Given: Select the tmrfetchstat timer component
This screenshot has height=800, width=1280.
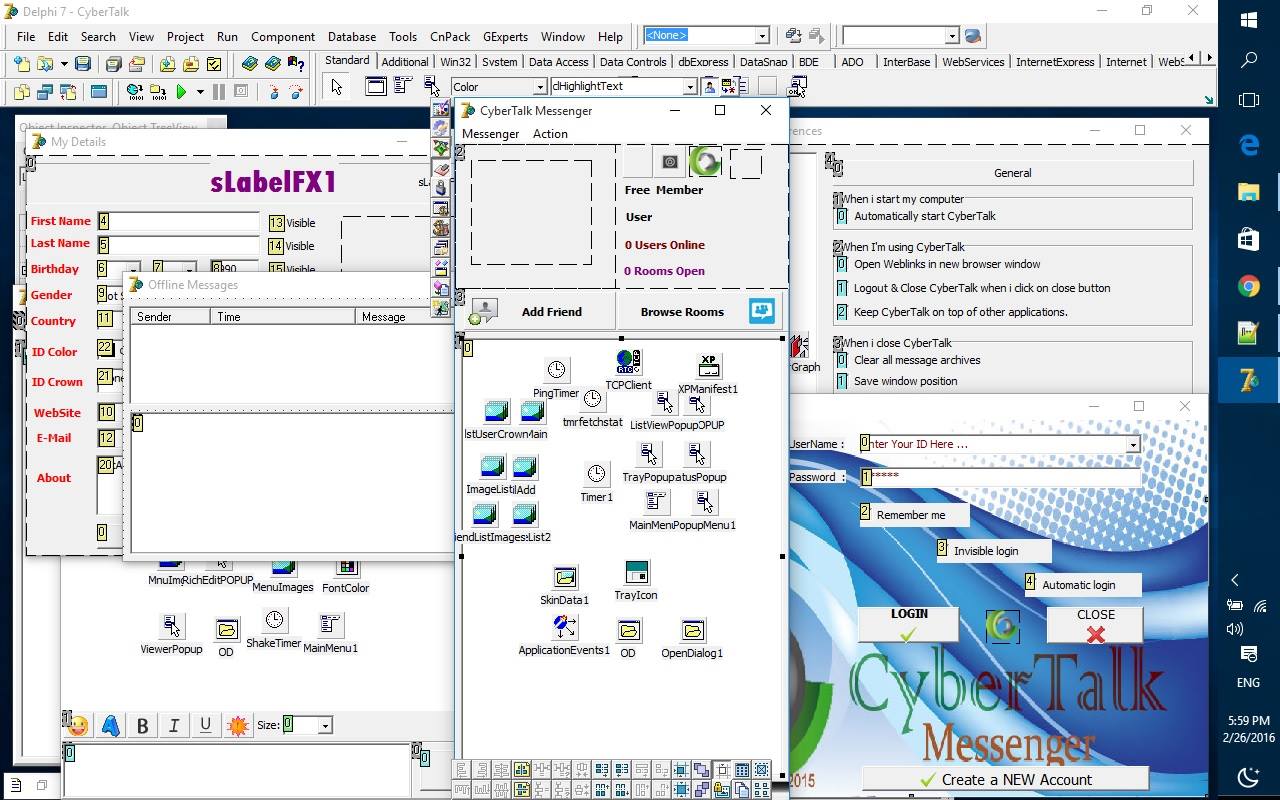Looking at the screenshot, I should [592, 400].
